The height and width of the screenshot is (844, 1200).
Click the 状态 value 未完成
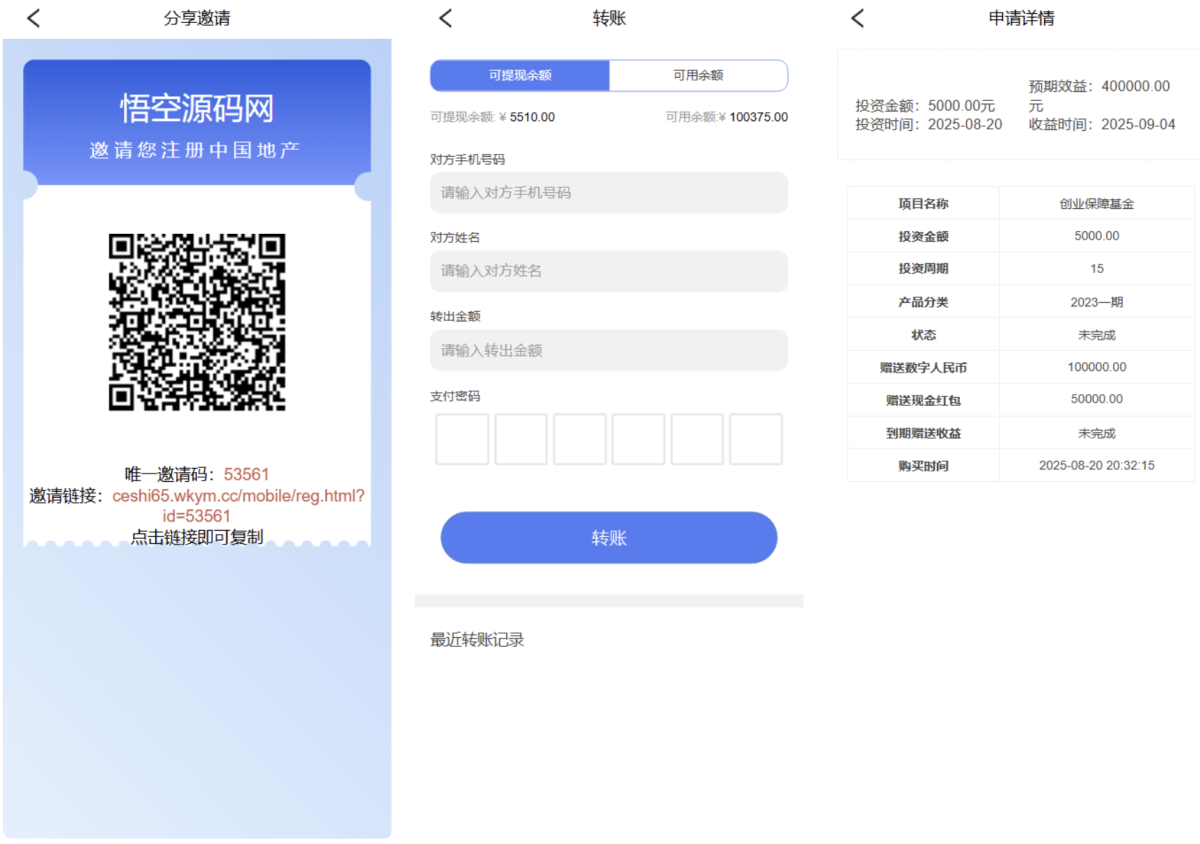[x=1097, y=335]
